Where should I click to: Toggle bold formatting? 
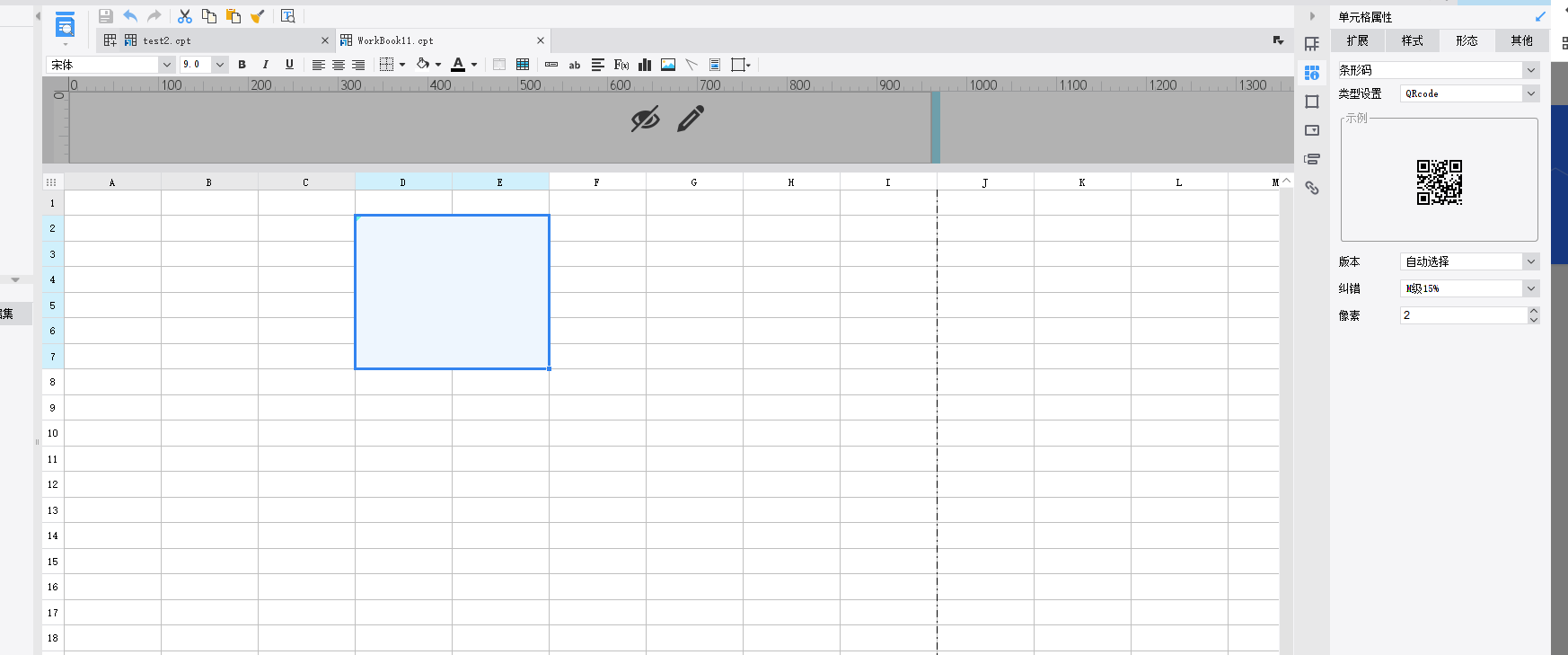coord(242,65)
